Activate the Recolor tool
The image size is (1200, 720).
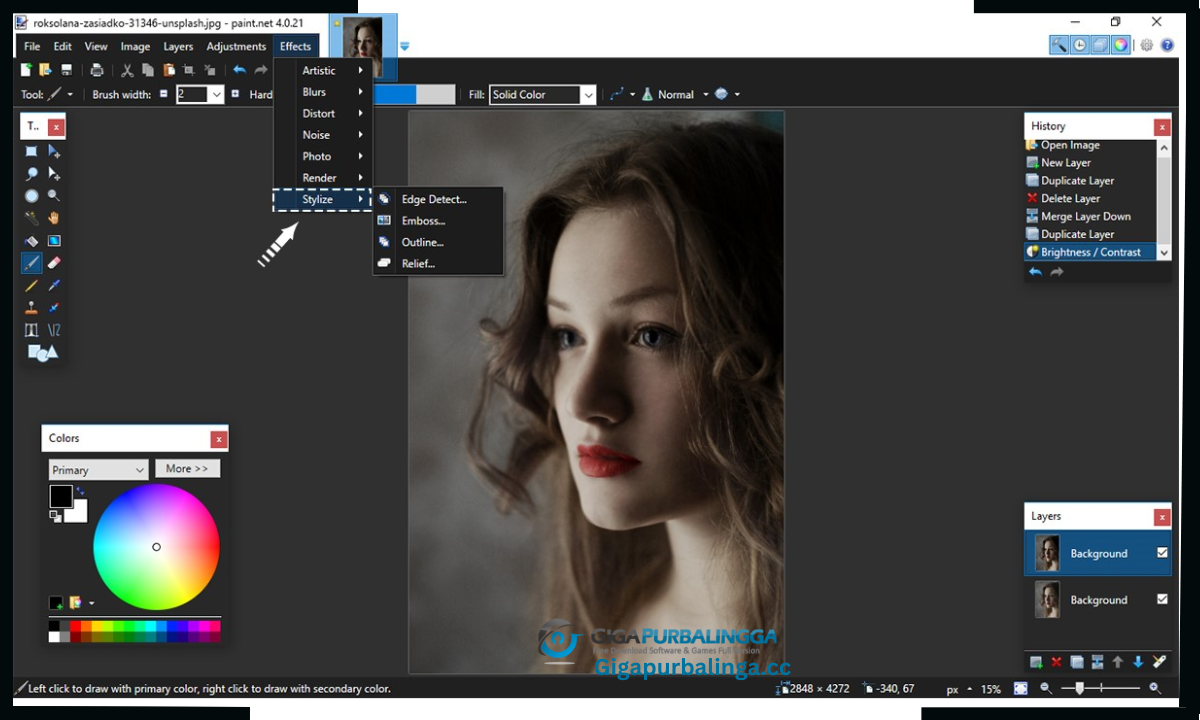[x=54, y=308]
